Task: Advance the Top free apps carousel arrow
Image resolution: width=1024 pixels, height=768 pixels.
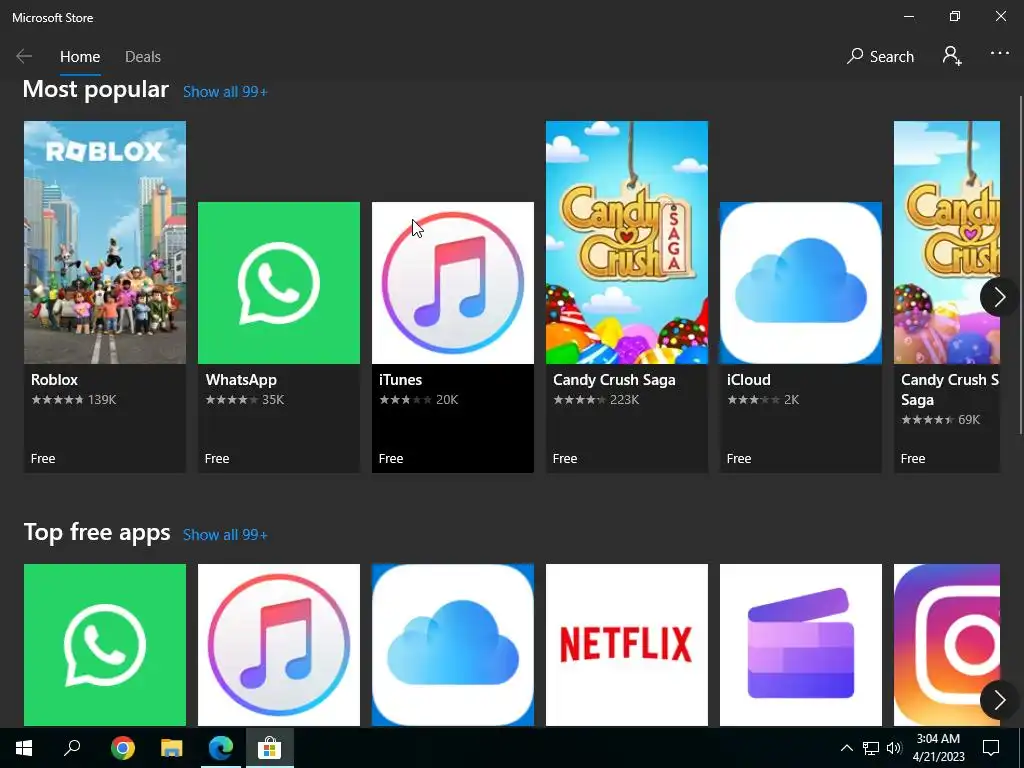Action: click(999, 701)
